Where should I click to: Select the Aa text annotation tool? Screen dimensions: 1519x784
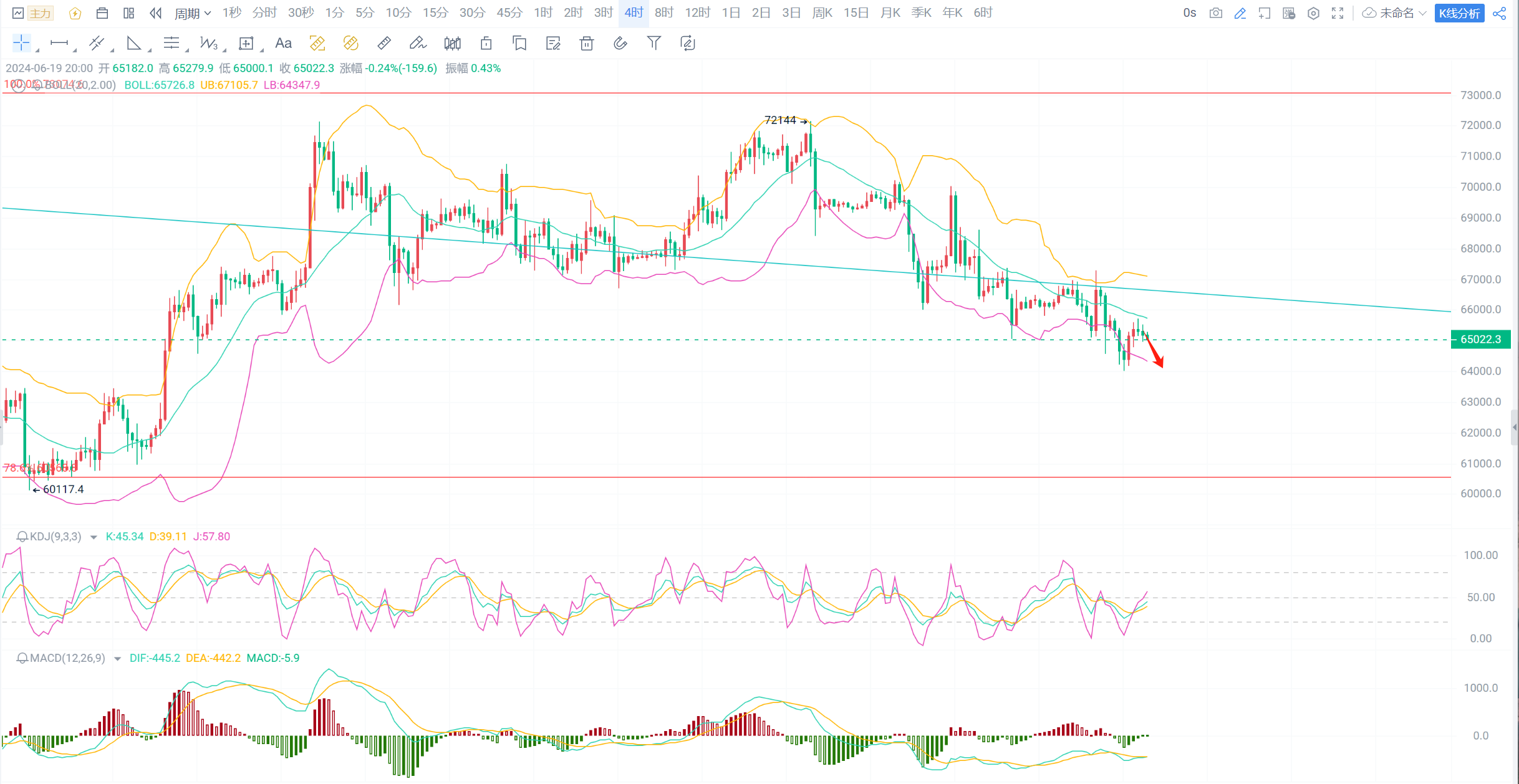[284, 43]
